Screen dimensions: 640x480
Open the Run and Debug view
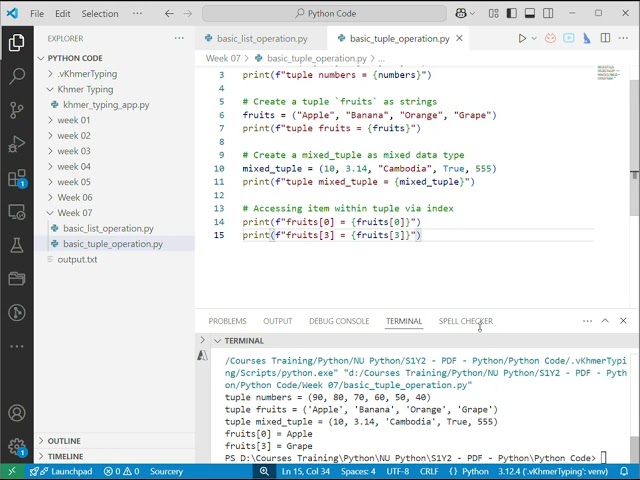pyautogui.click(x=17, y=144)
